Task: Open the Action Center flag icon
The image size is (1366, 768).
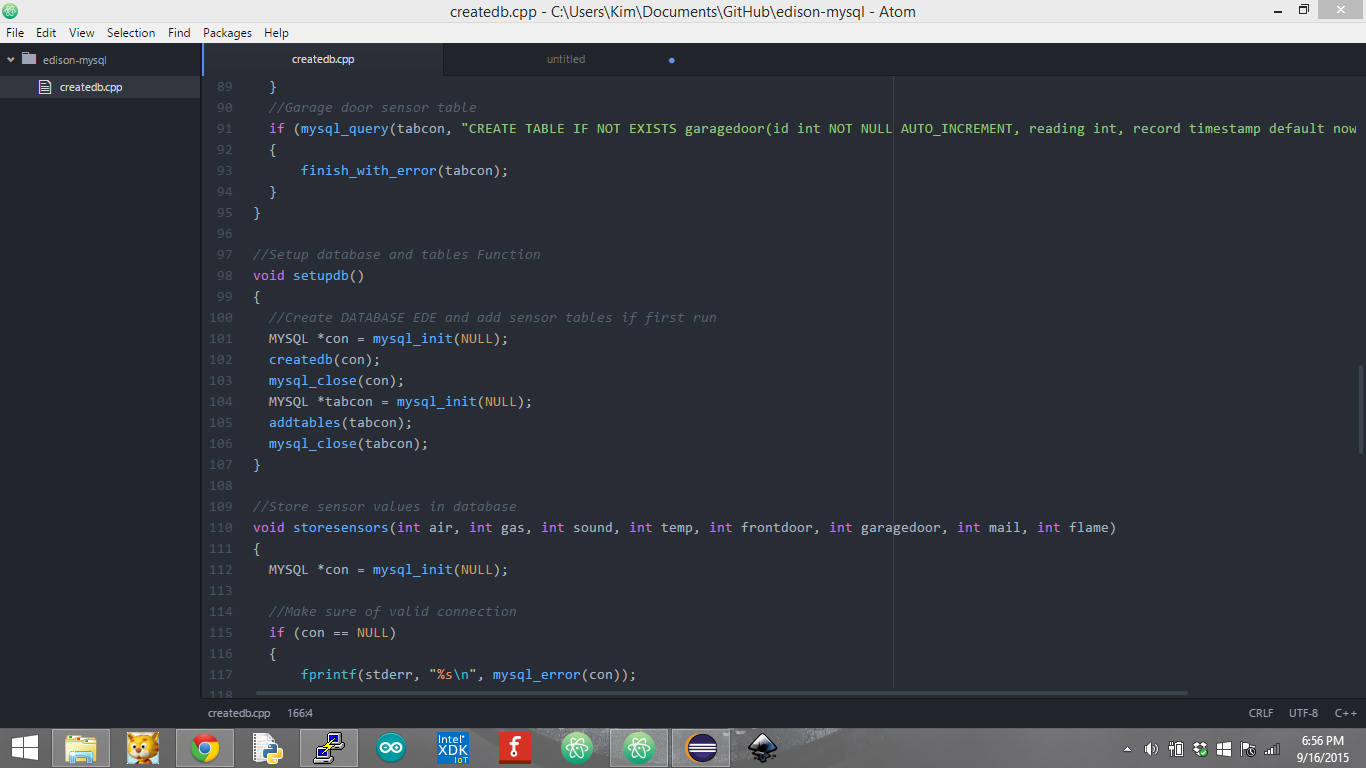Action: (1248, 749)
